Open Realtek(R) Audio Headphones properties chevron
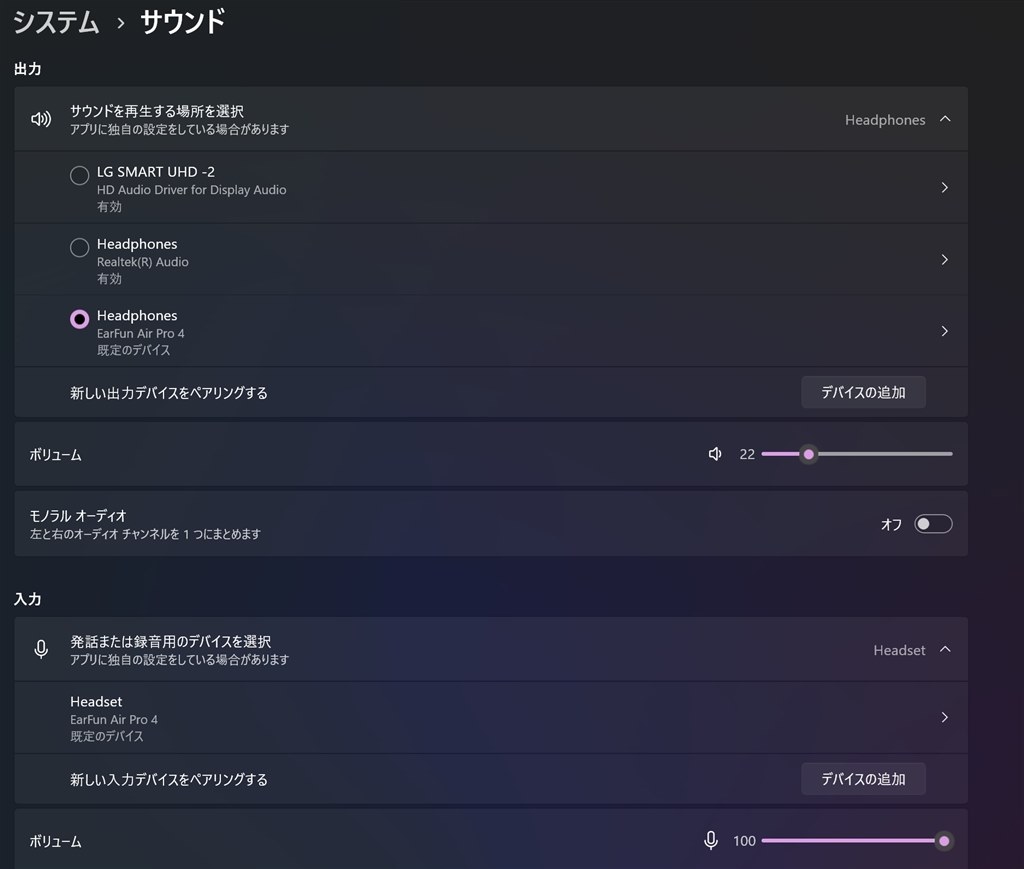The height and width of the screenshot is (869, 1024). click(945, 259)
